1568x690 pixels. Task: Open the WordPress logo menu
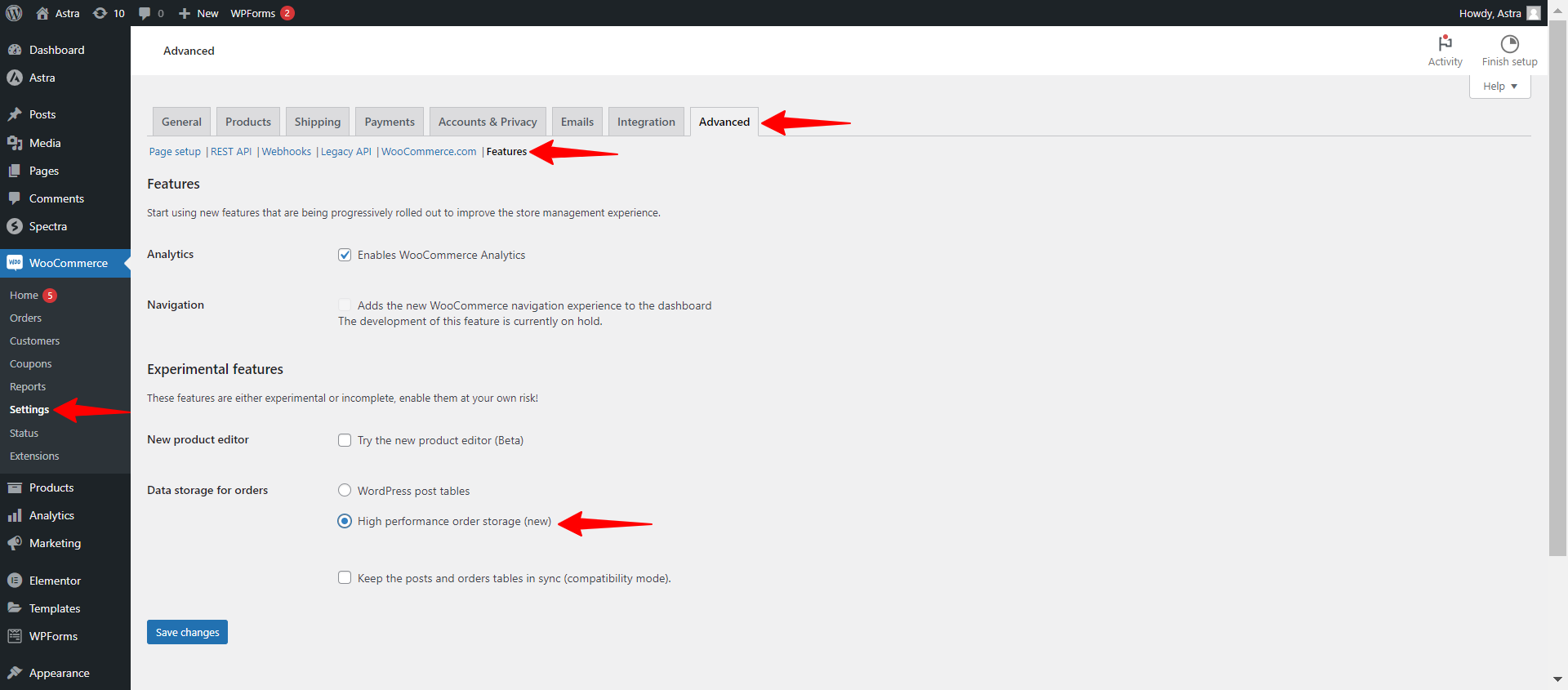(14, 13)
